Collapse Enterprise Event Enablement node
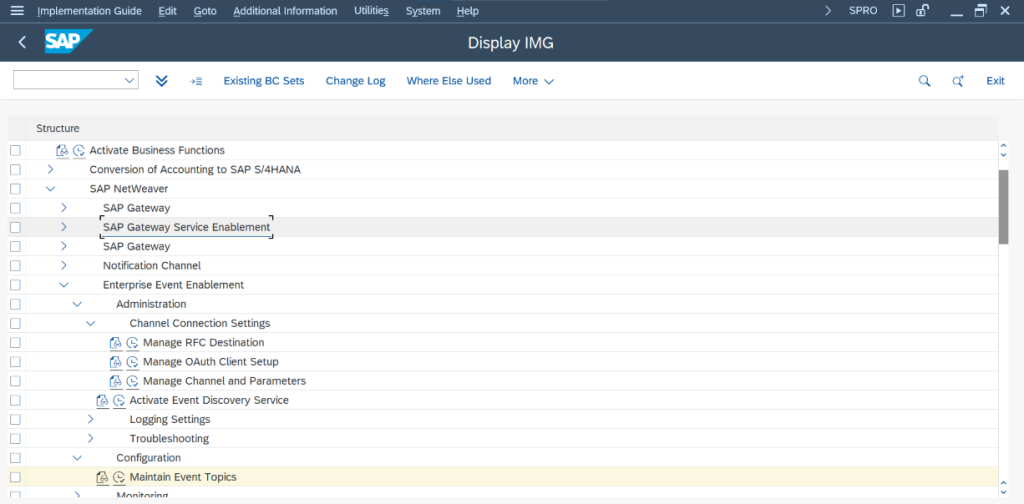1024x504 pixels. (63, 285)
